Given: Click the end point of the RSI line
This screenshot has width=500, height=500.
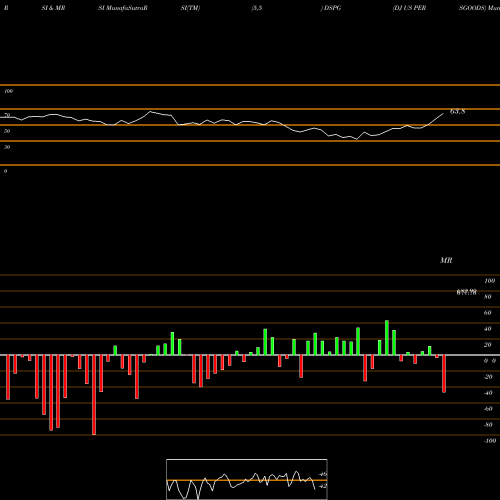Looking at the screenshot, I should [x=443, y=114].
